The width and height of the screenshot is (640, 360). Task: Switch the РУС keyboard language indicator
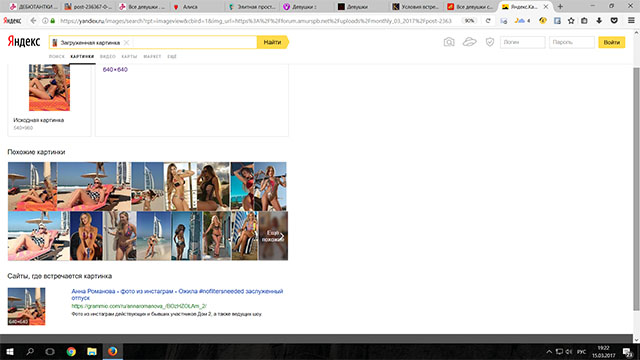[x=582, y=352]
